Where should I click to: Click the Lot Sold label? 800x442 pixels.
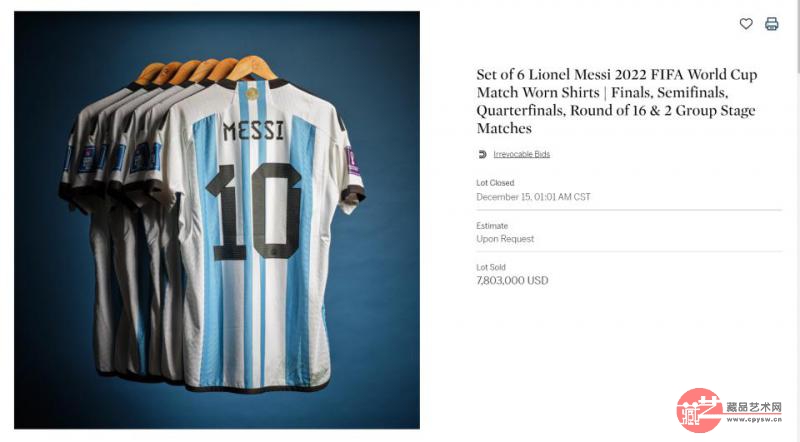tap(491, 267)
